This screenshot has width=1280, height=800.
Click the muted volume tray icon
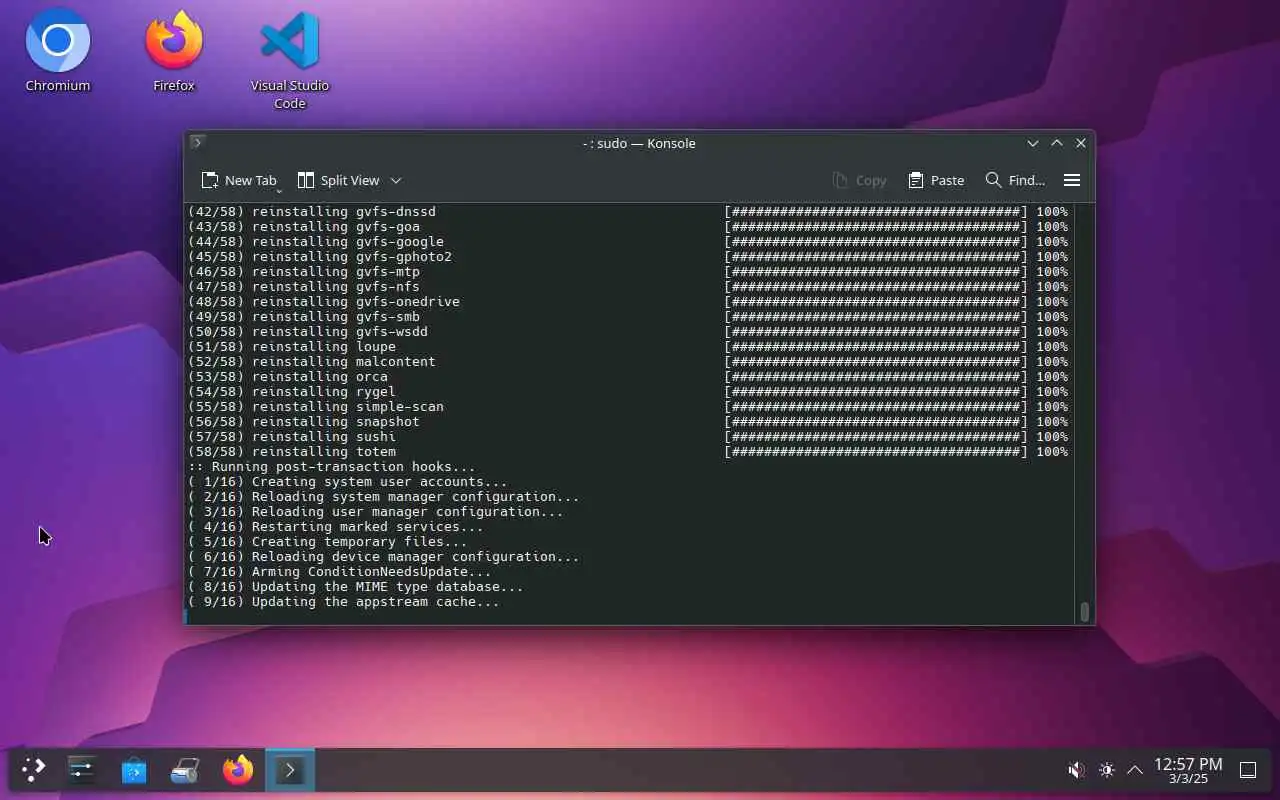click(x=1076, y=770)
